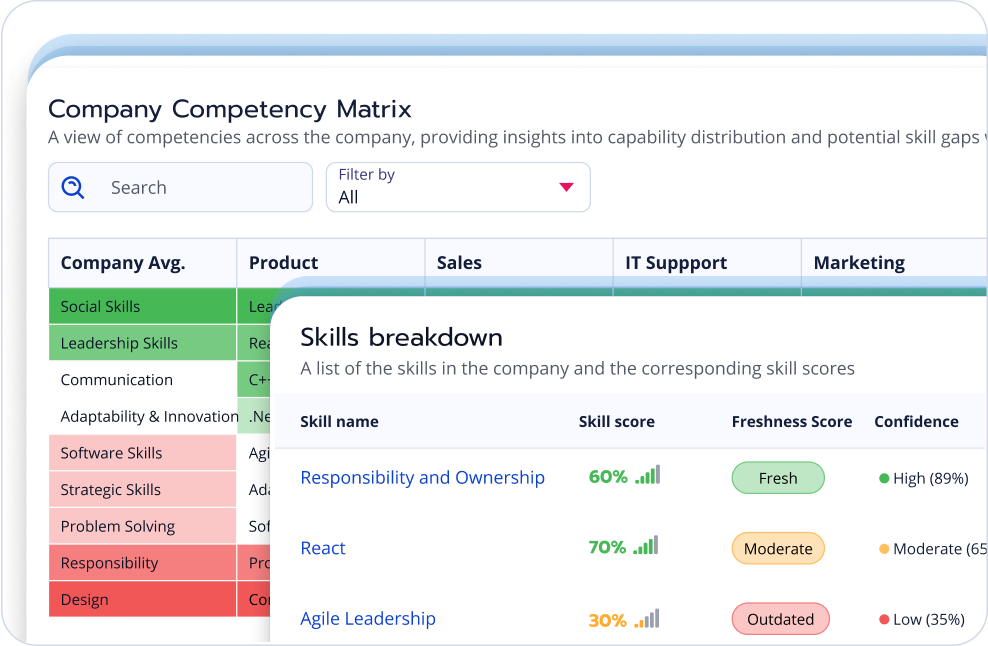
Task: Select the Company Avg. column header
Action: [x=123, y=263]
